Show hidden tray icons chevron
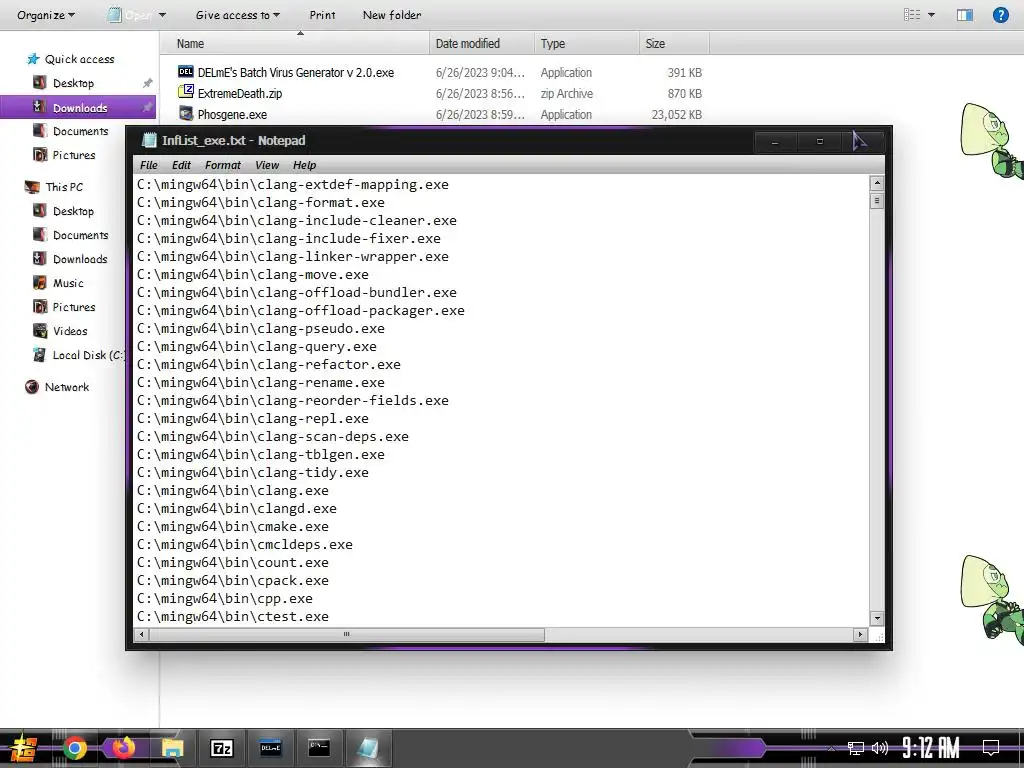Viewport: 1024px width, 768px height. pos(831,748)
